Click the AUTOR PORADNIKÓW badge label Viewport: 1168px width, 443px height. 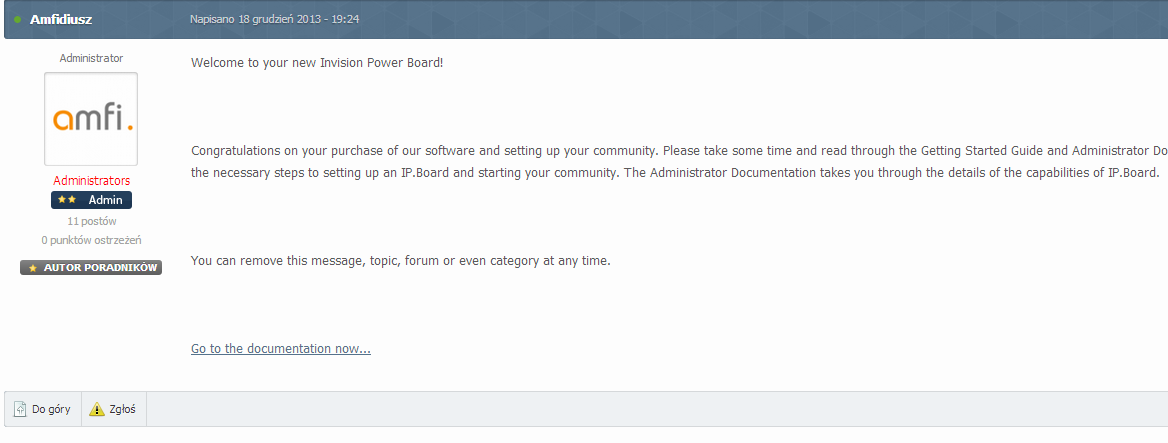pyautogui.click(x=101, y=268)
